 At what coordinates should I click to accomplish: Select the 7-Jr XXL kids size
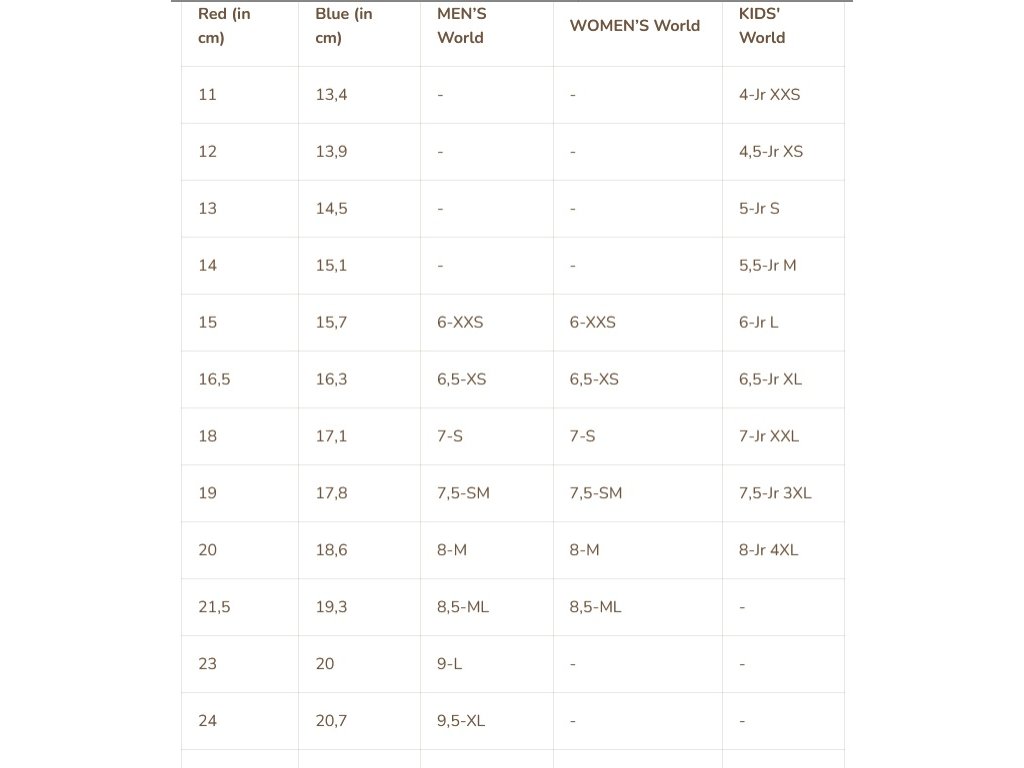pyautogui.click(x=769, y=437)
